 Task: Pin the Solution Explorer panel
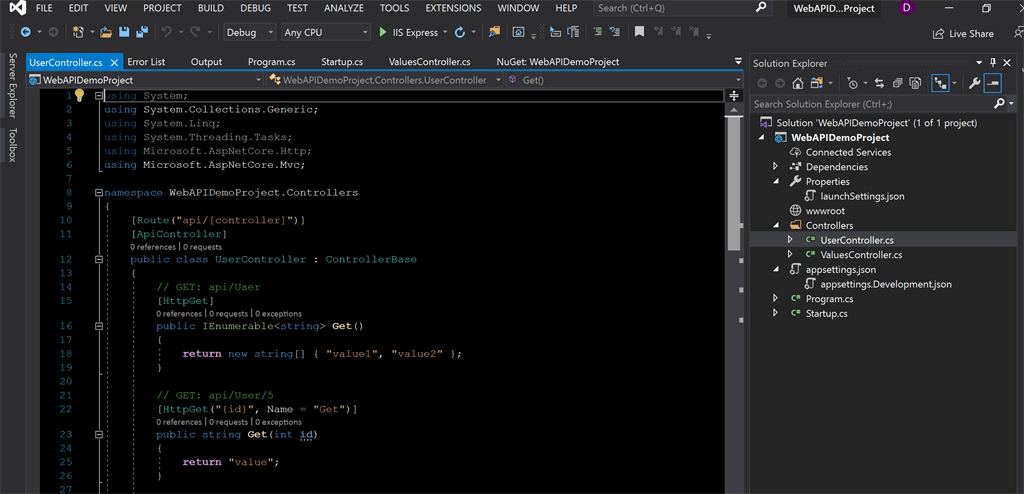click(993, 63)
